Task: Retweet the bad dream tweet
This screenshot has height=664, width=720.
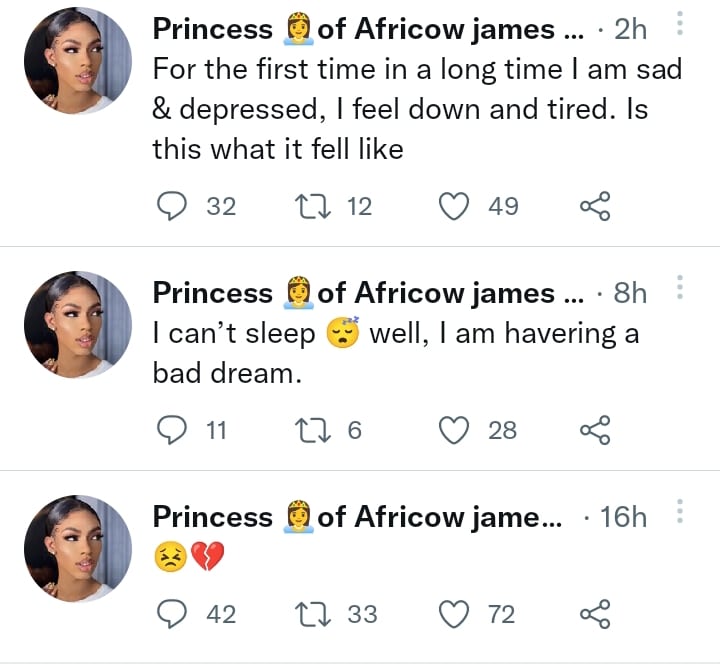Action: (309, 430)
